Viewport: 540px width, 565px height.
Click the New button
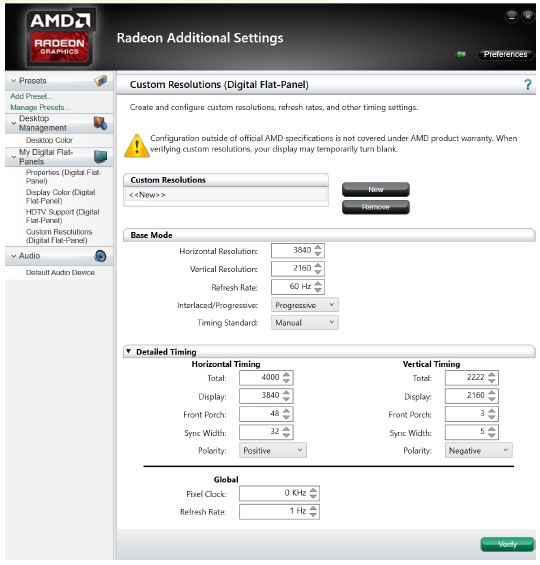click(x=376, y=189)
